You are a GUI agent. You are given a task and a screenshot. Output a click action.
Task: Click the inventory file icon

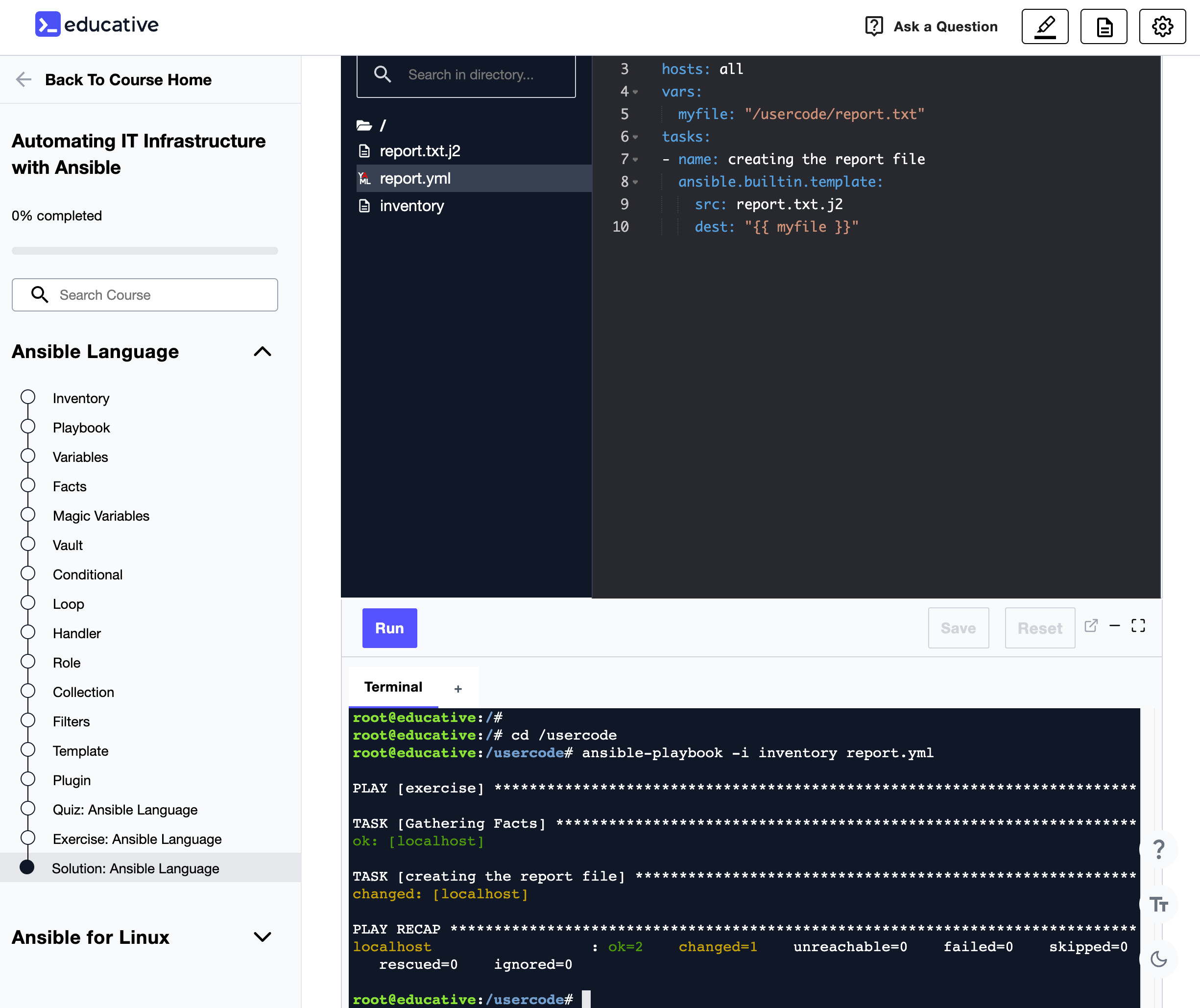coord(364,206)
